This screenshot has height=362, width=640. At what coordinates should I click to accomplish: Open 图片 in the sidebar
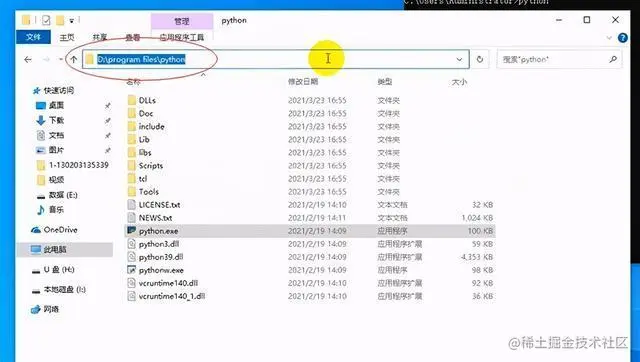click(x=56, y=150)
